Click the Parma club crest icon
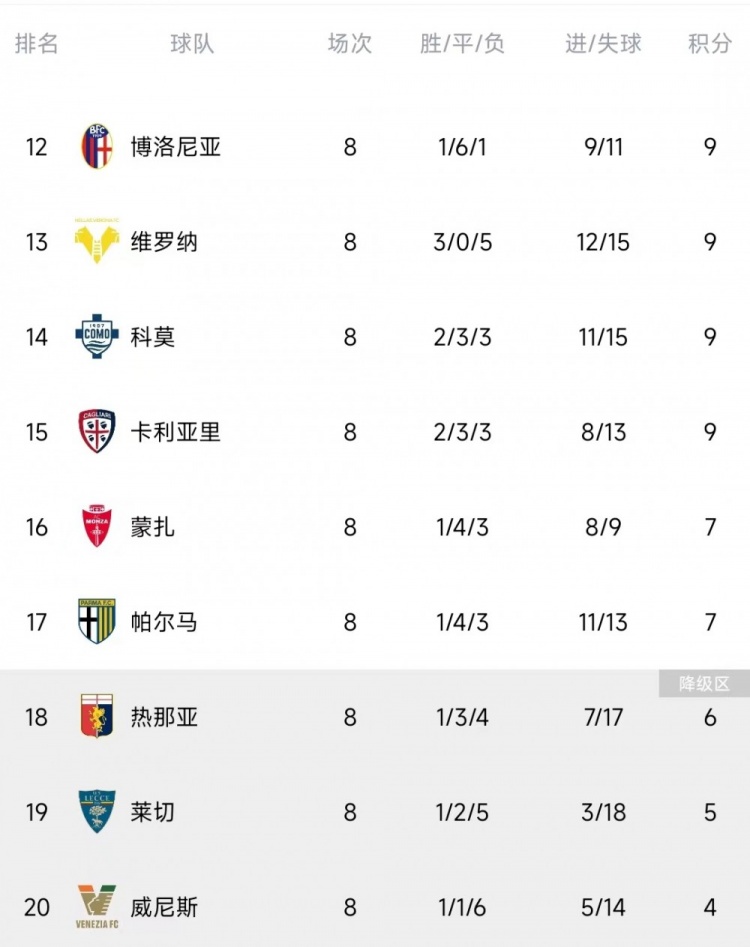This screenshot has width=750, height=947. click(x=97, y=622)
